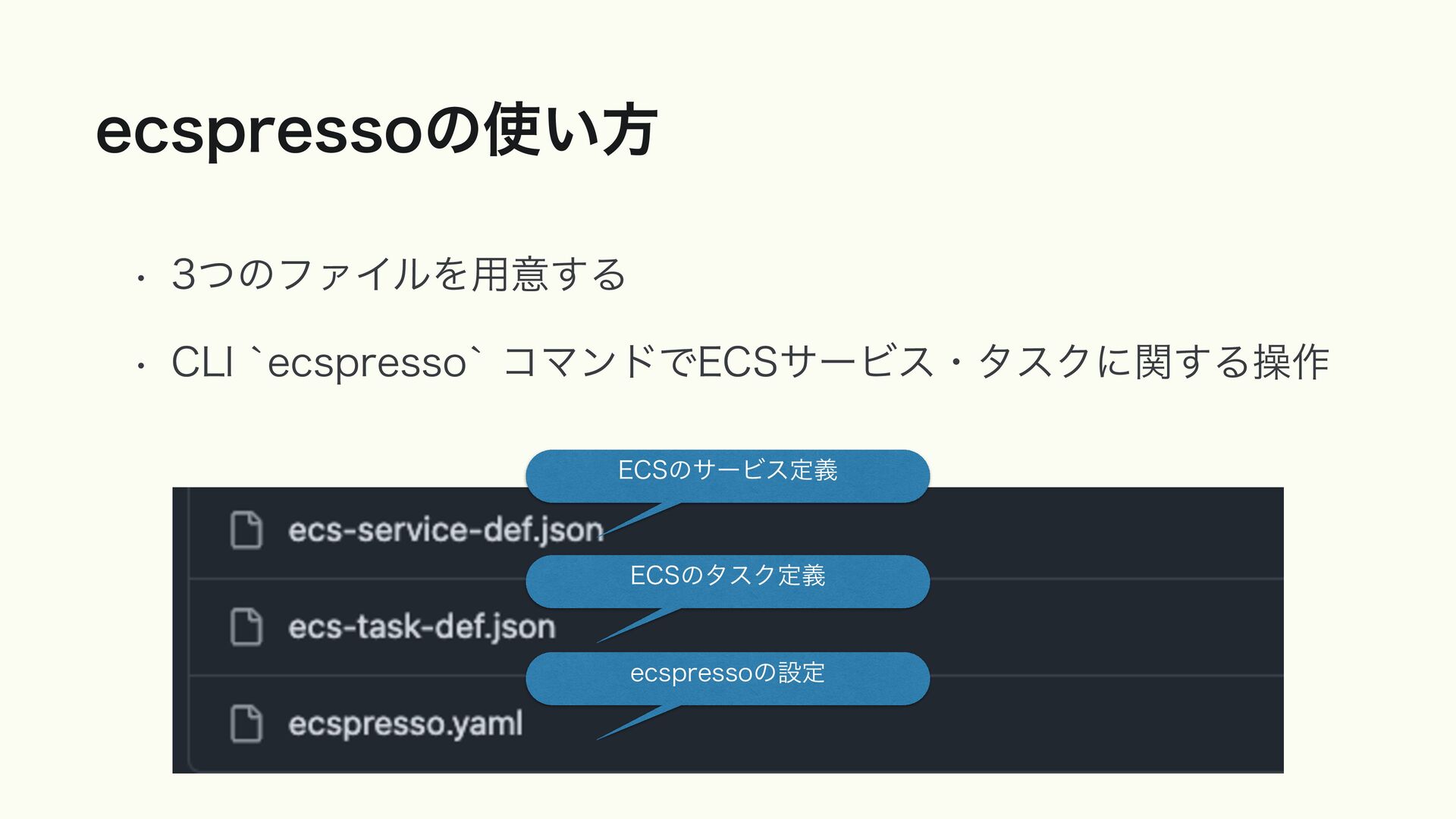Click the slide title ecspressoの使い方
This screenshot has height=819, width=1456.
tap(376, 132)
